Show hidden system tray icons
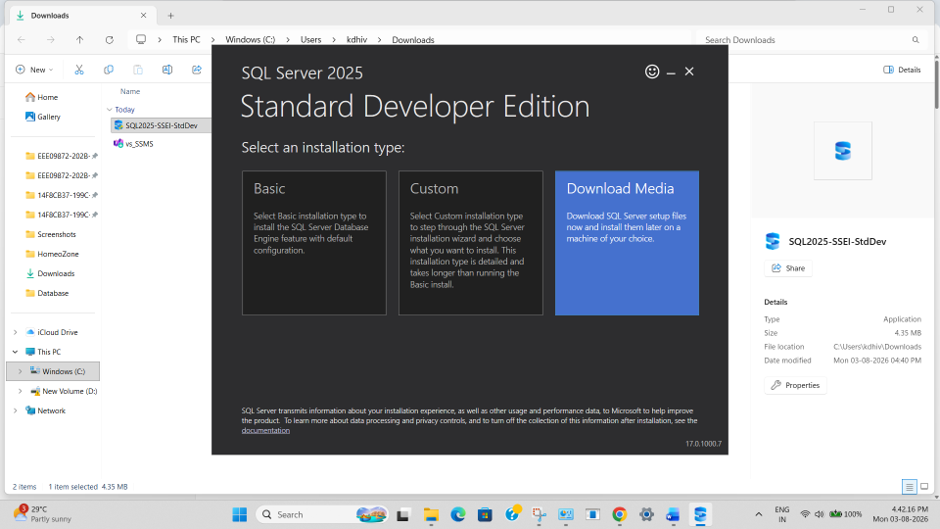The width and height of the screenshot is (940, 529). 758,515
